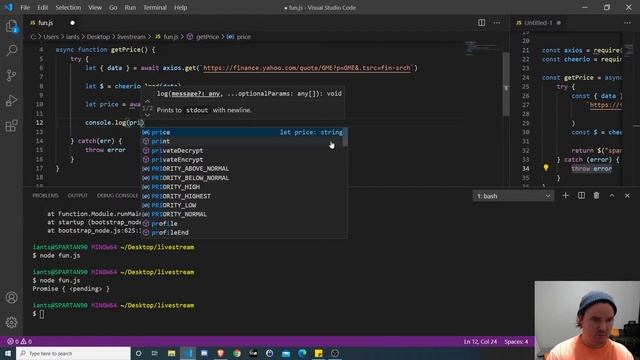Open Cortana circle on taskbar
The image size is (640, 360).
click(138, 353)
